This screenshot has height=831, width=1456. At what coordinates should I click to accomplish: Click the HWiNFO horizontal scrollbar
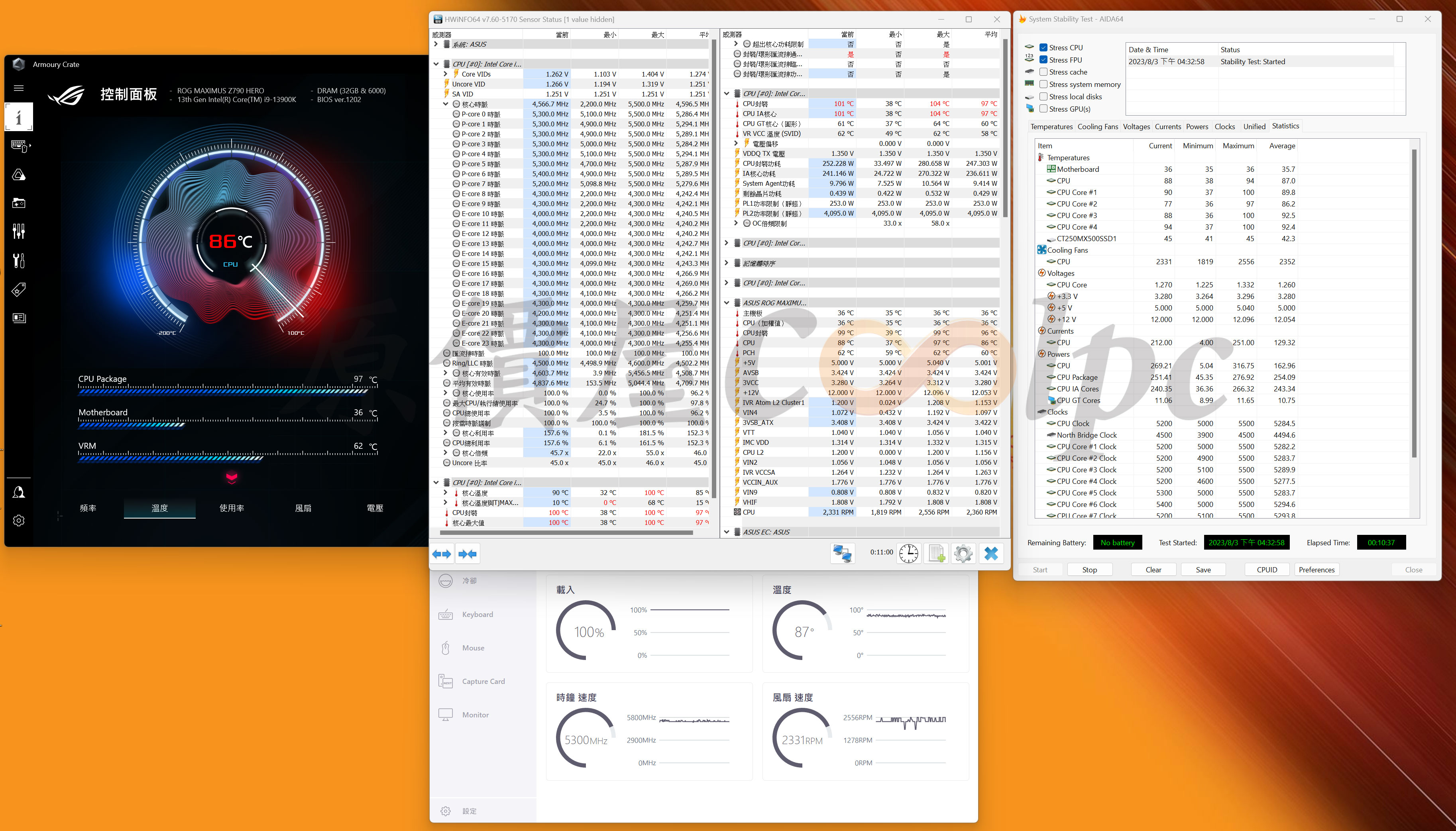point(566,532)
